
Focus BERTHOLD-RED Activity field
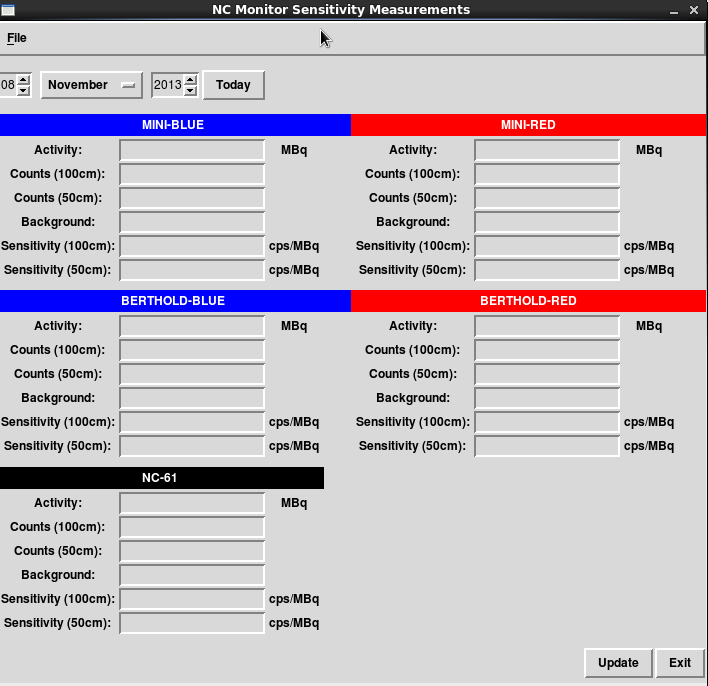point(547,326)
